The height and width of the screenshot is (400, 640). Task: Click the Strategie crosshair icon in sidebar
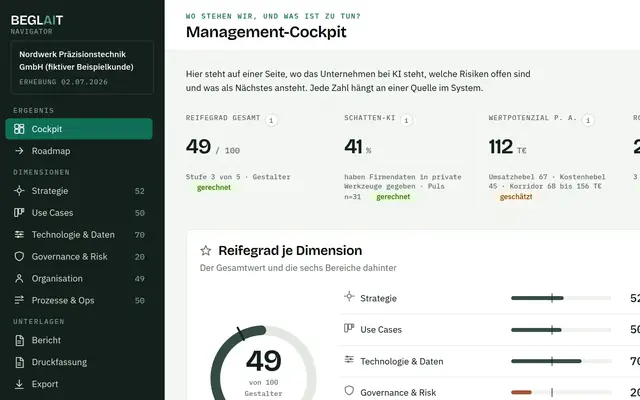pos(19,191)
